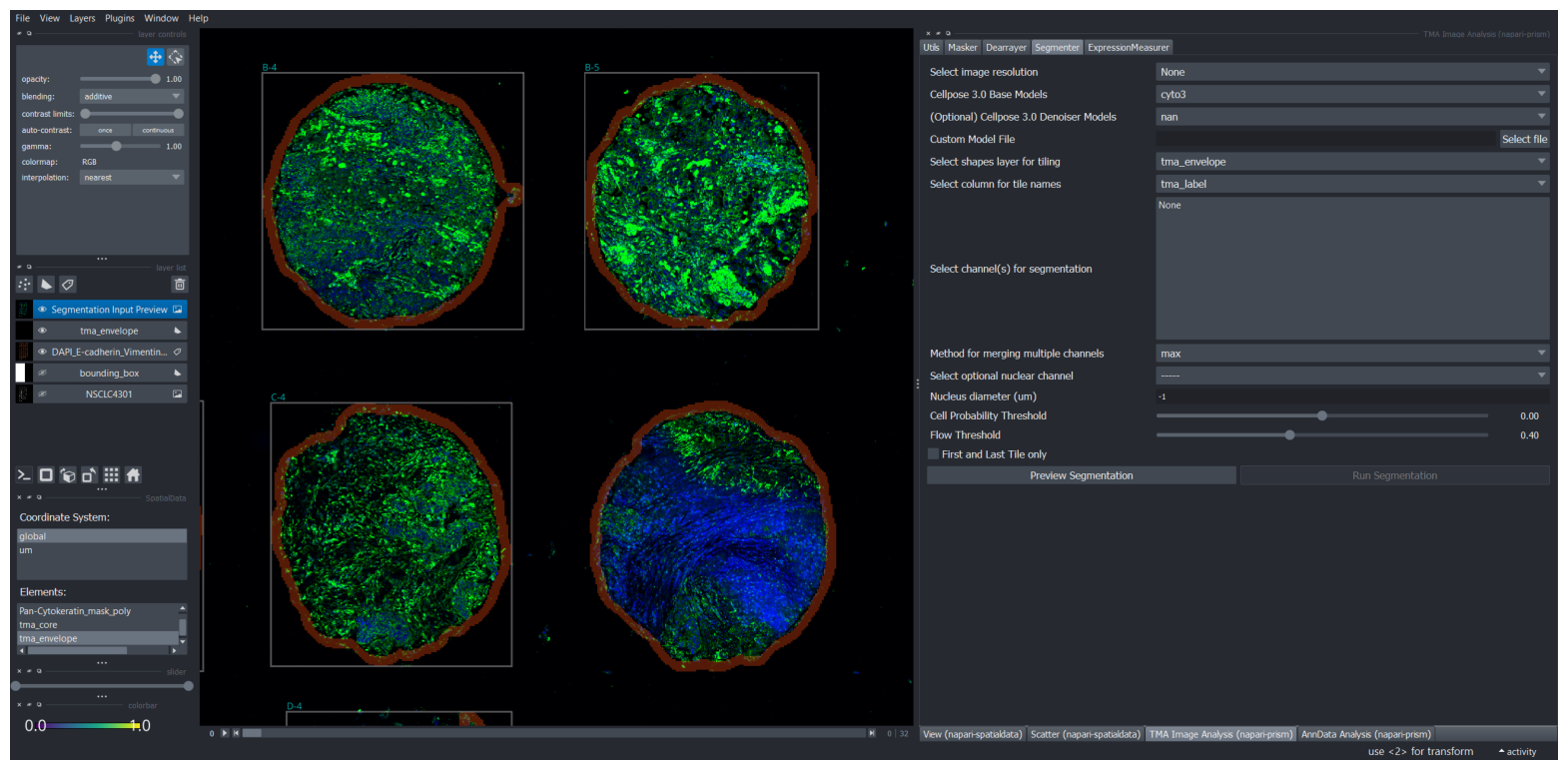Select tma_core in Elements list
1568x770 pixels.
97,625
